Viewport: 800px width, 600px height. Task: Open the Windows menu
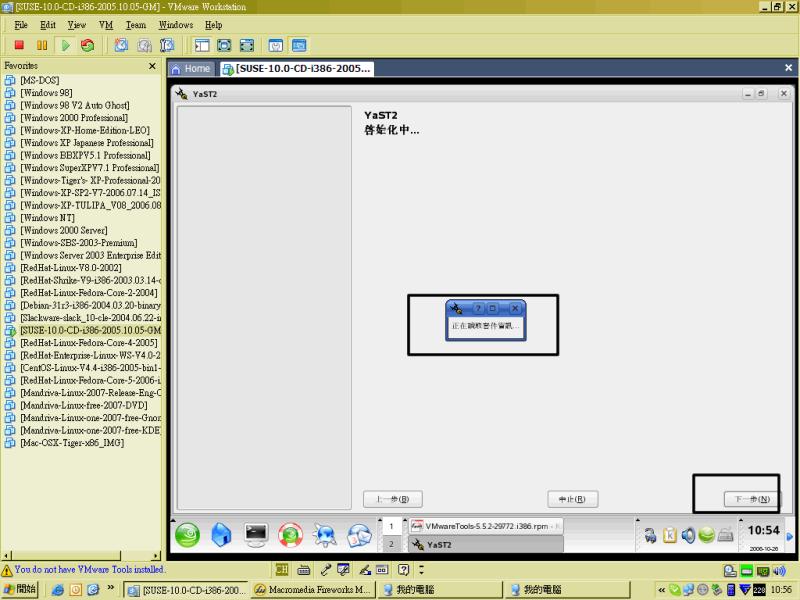(176, 25)
